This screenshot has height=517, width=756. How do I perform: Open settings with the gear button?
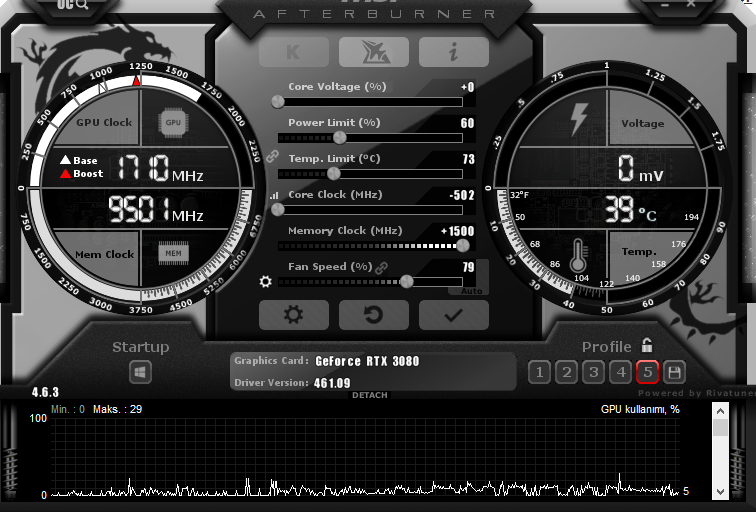click(294, 315)
